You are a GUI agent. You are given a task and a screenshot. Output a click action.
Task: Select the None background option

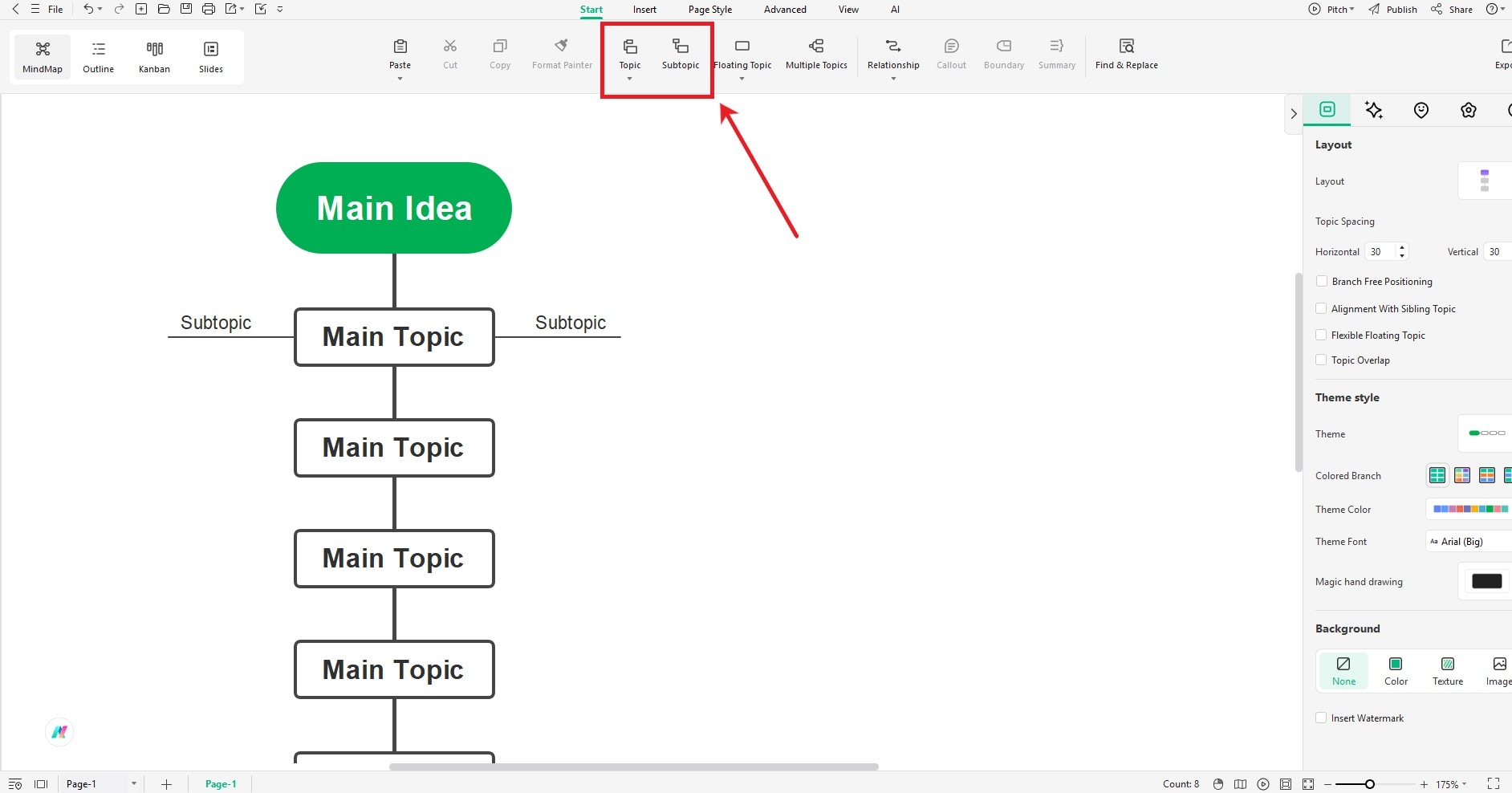(x=1343, y=671)
